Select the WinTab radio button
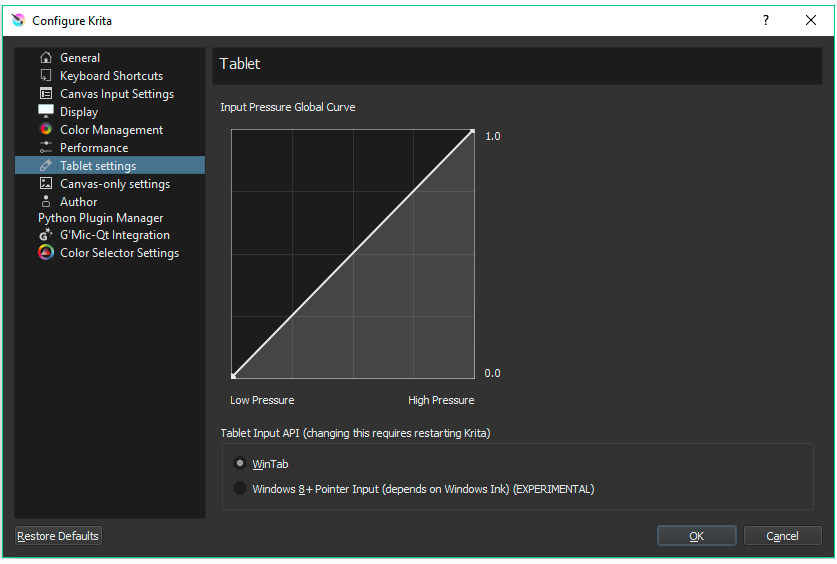 click(240, 463)
